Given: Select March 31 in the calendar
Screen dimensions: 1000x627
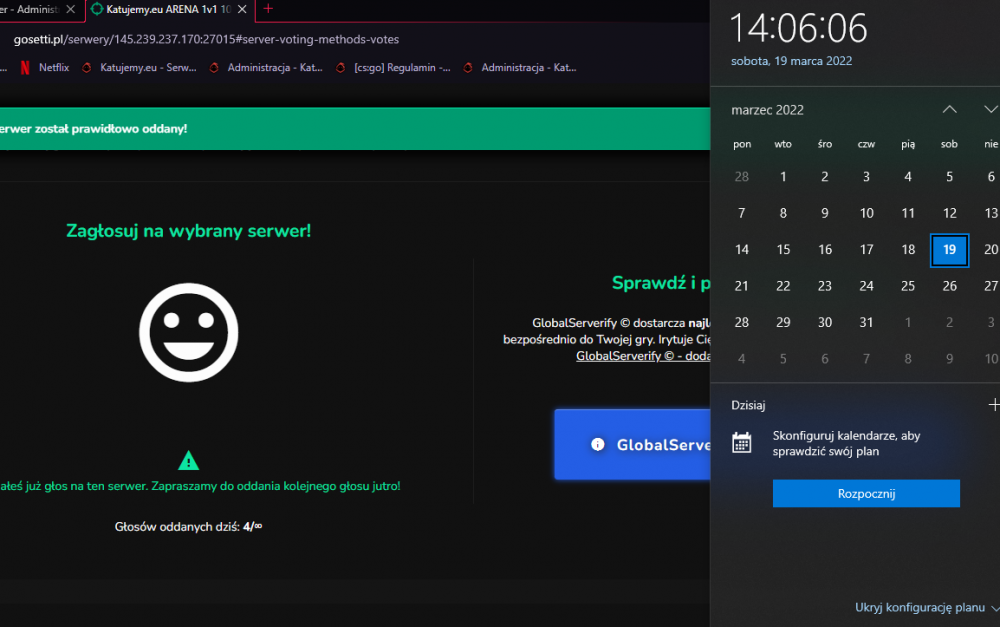Looking at the screenshot, I should (866, 322).
